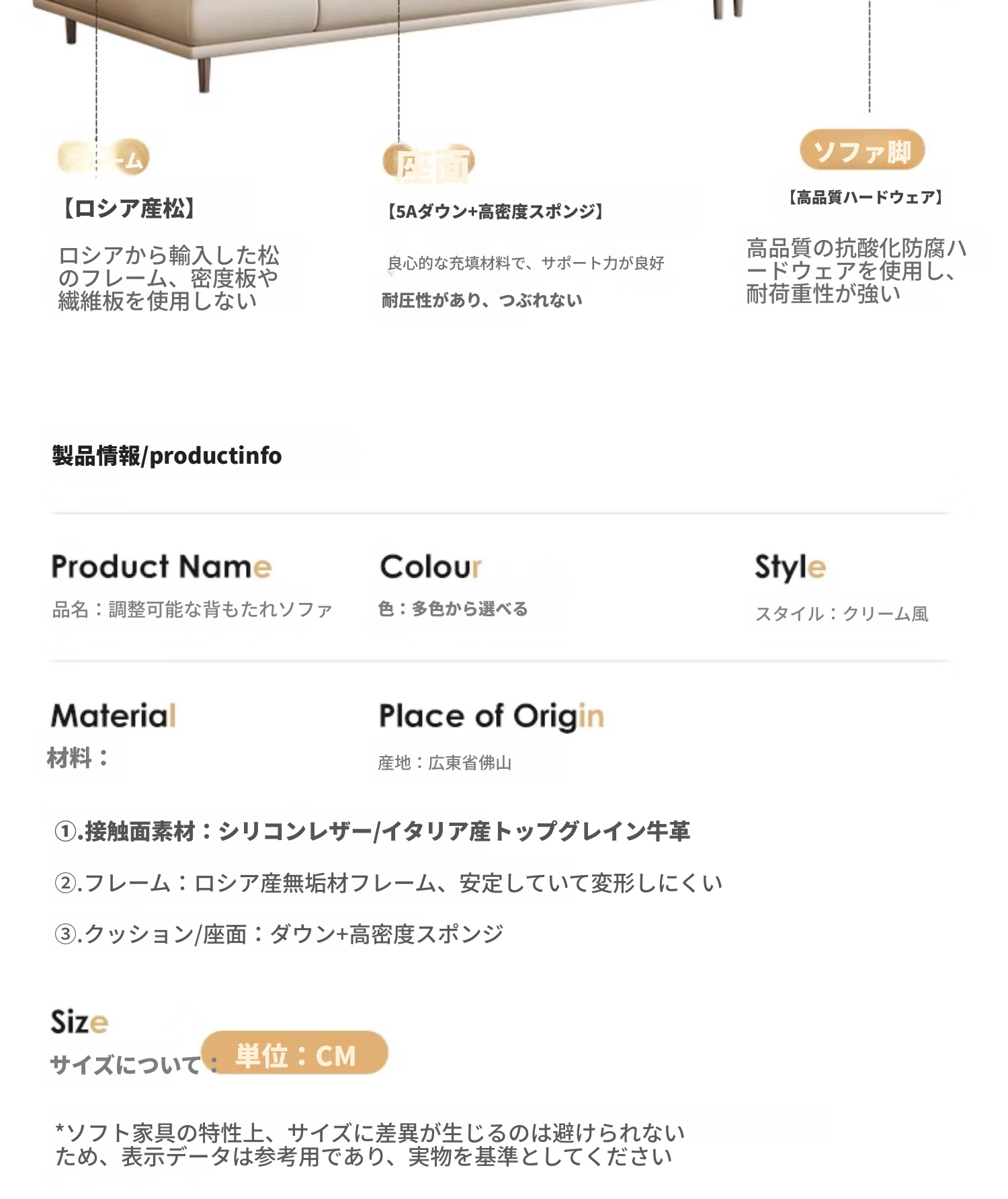Click the Place of Origin heading

(x=491, y=716)
